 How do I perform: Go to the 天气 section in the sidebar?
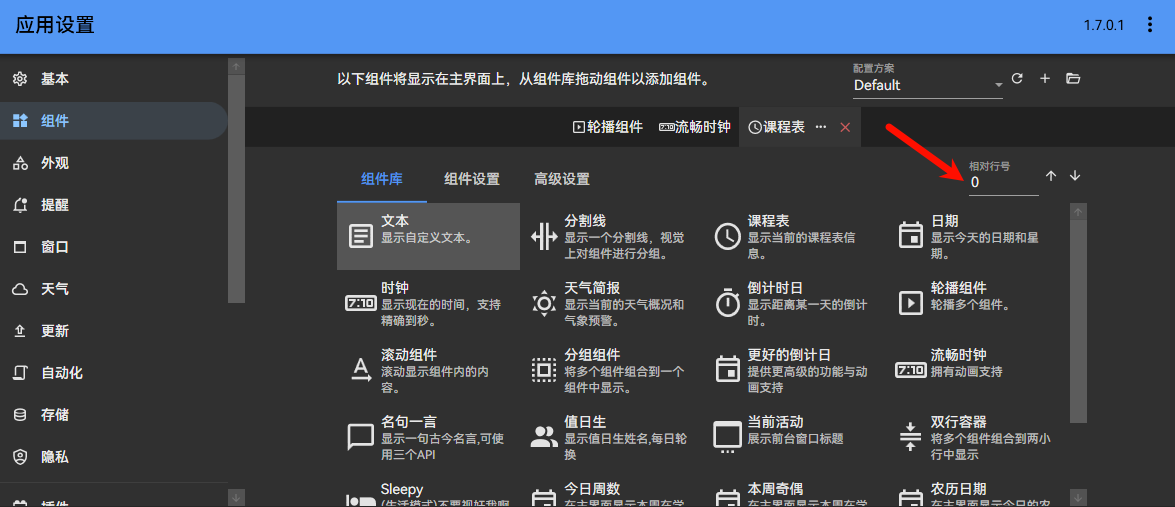(55, 289)
